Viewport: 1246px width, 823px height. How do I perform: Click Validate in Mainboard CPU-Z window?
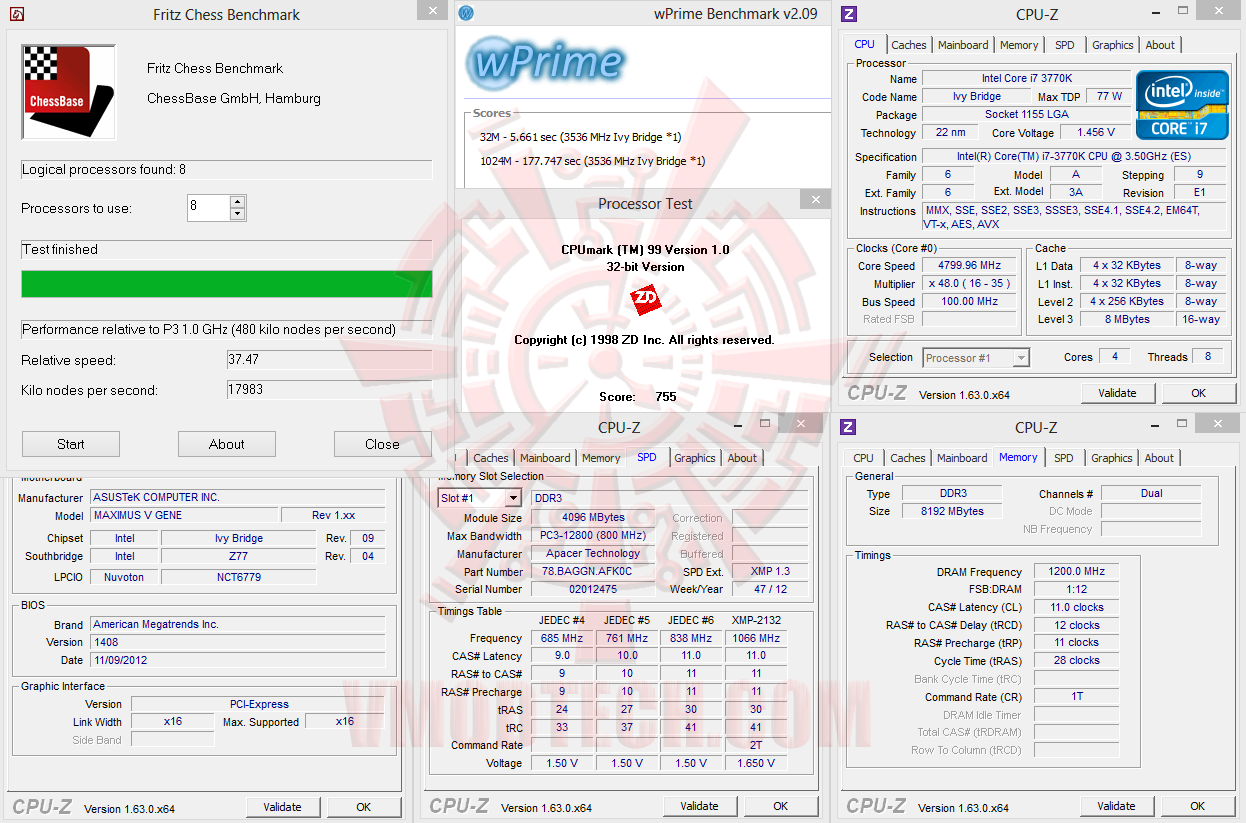point(282,807)
